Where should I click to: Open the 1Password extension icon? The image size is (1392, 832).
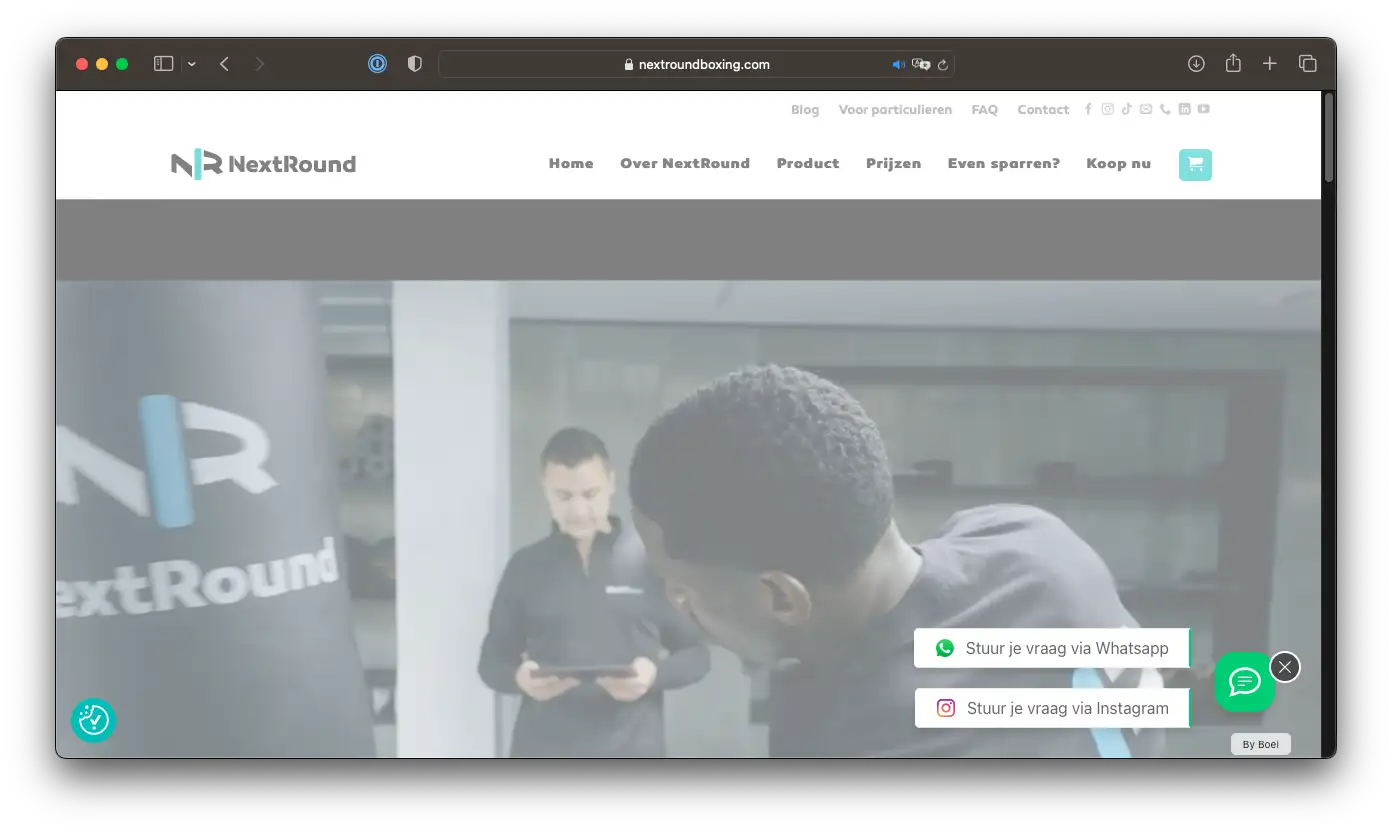377,64
